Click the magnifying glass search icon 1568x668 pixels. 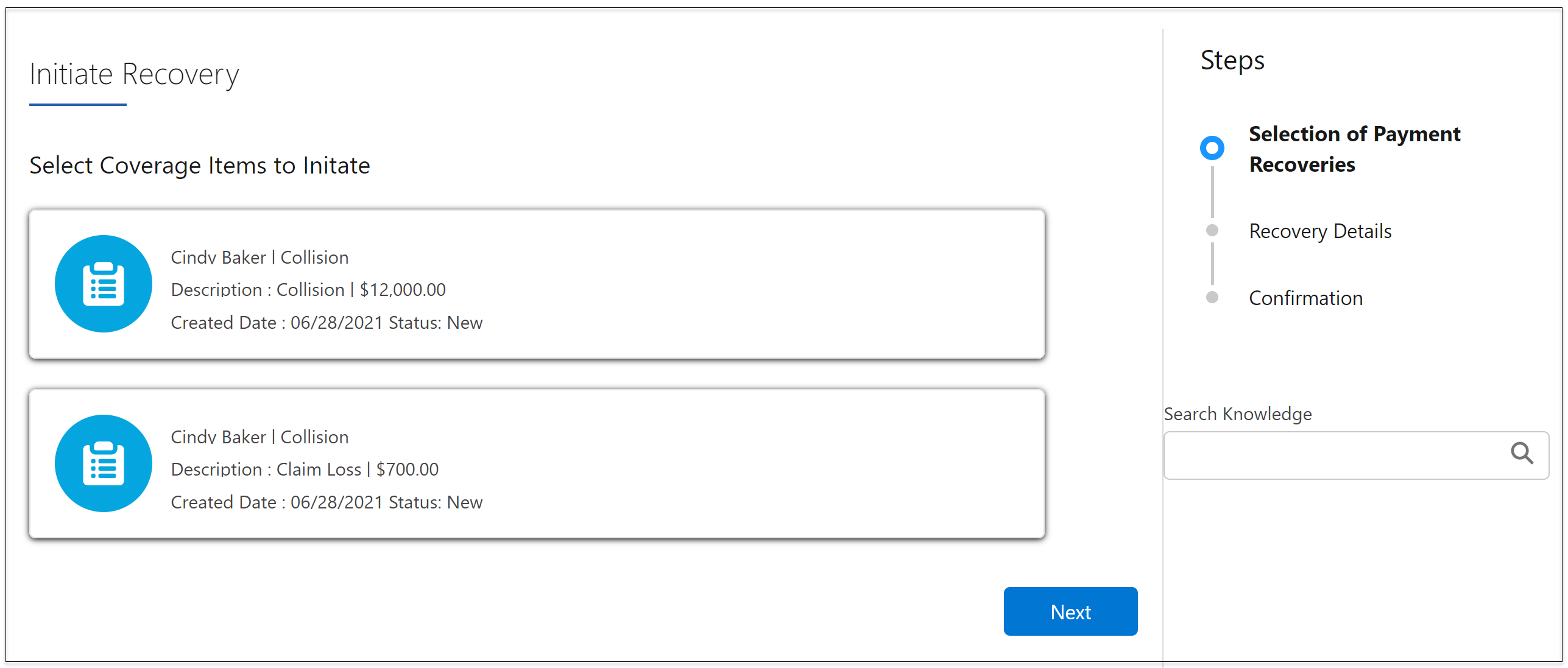tap(1521, 453)
